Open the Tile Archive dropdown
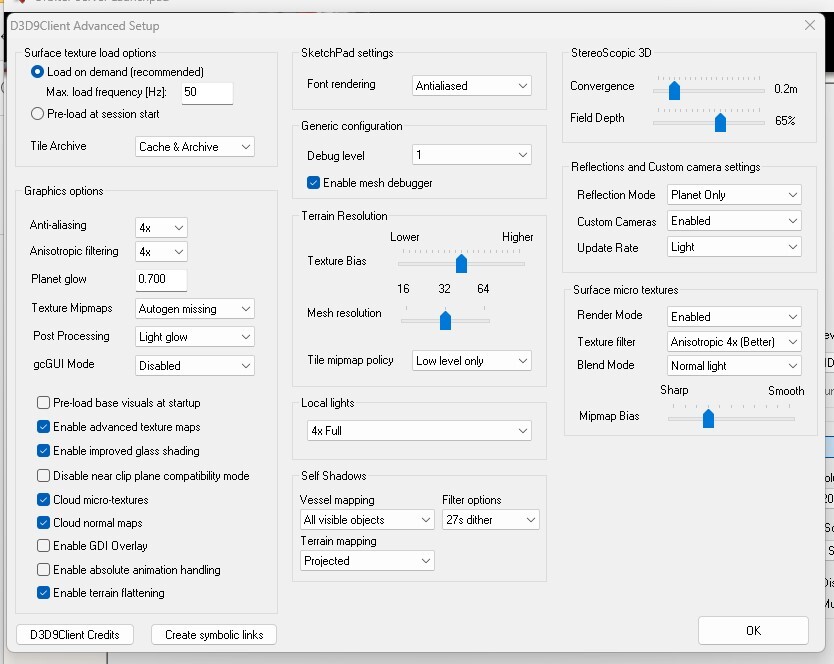 pyautogui.click(x=195, y=147)
